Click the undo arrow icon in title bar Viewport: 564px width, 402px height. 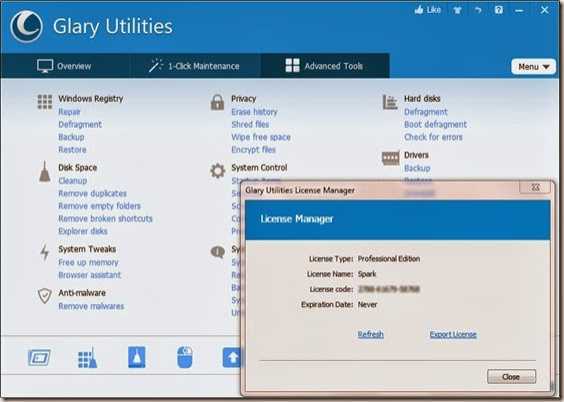point(478,10)
